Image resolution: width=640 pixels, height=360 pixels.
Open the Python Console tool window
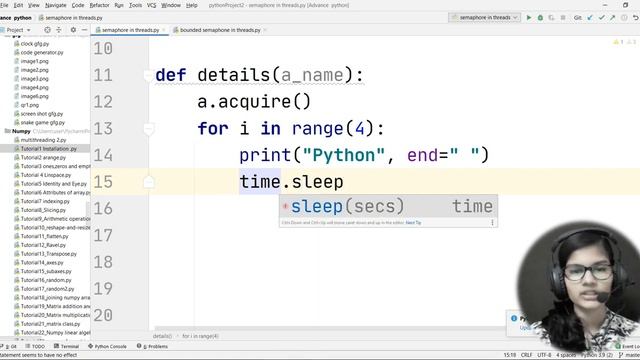coord(107,346)
